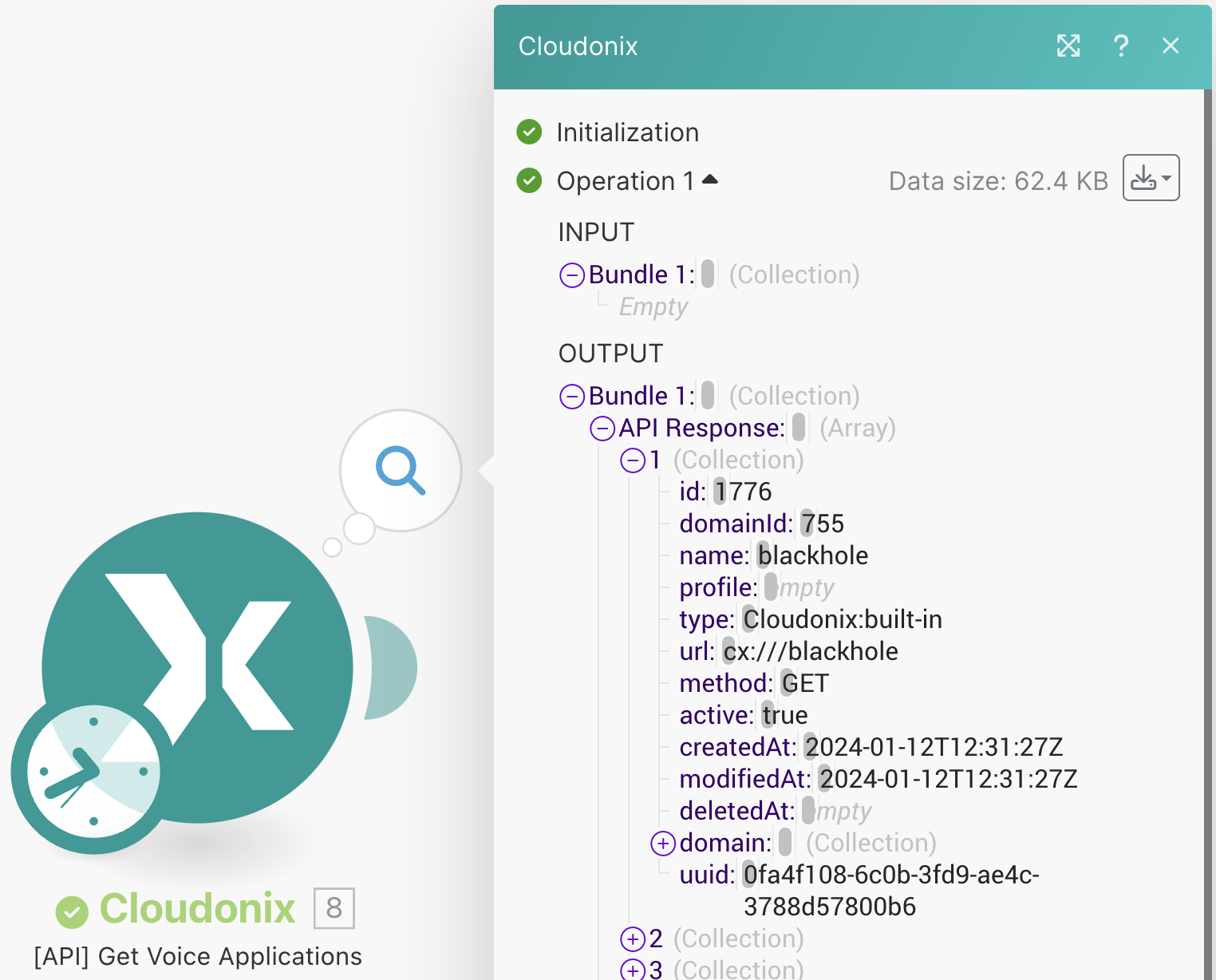Click the magnifying glass inspector bubble

point(401,470)
